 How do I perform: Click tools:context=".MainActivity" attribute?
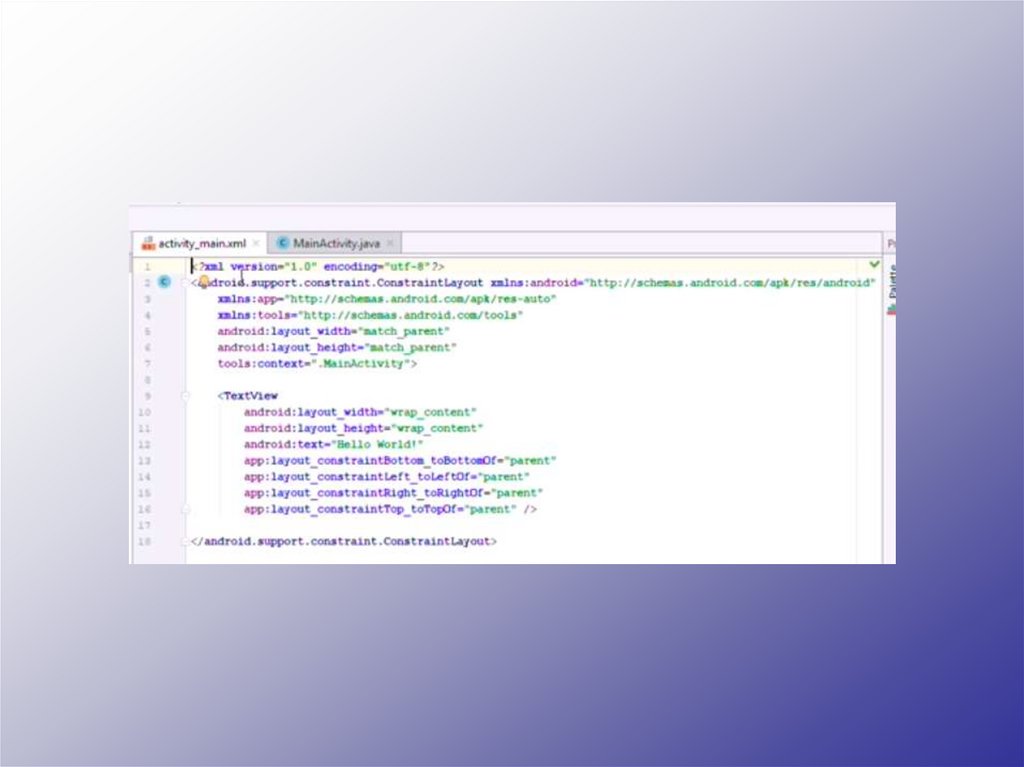pos(317,363)
